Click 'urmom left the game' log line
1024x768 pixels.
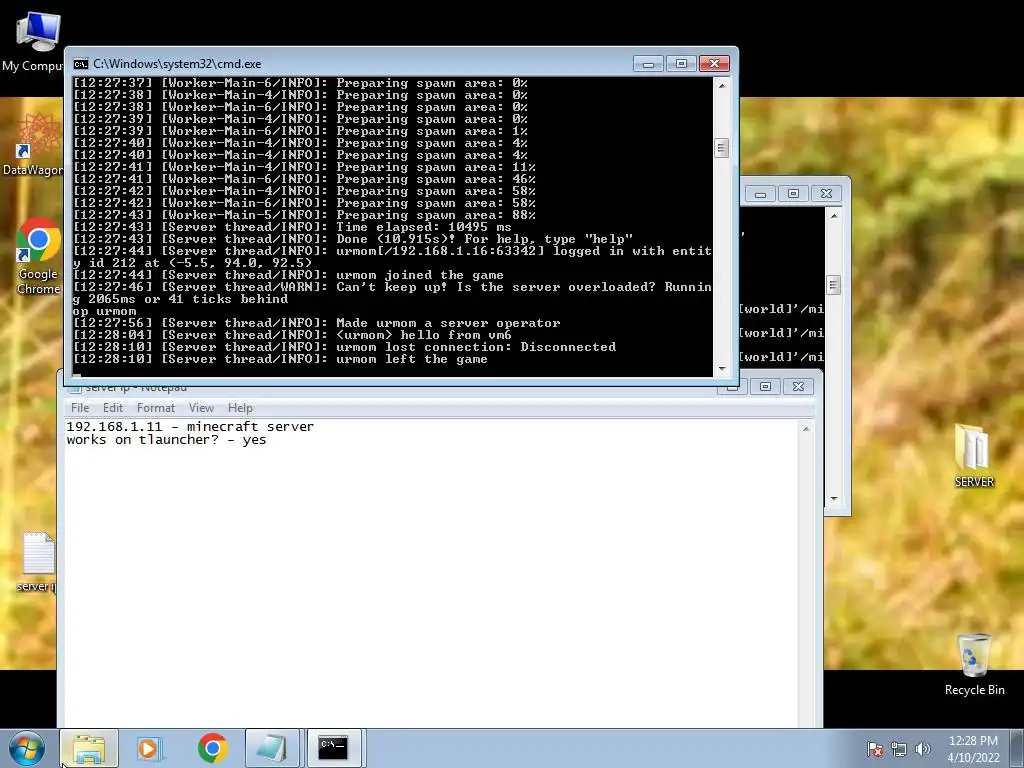tap(280, 359)
